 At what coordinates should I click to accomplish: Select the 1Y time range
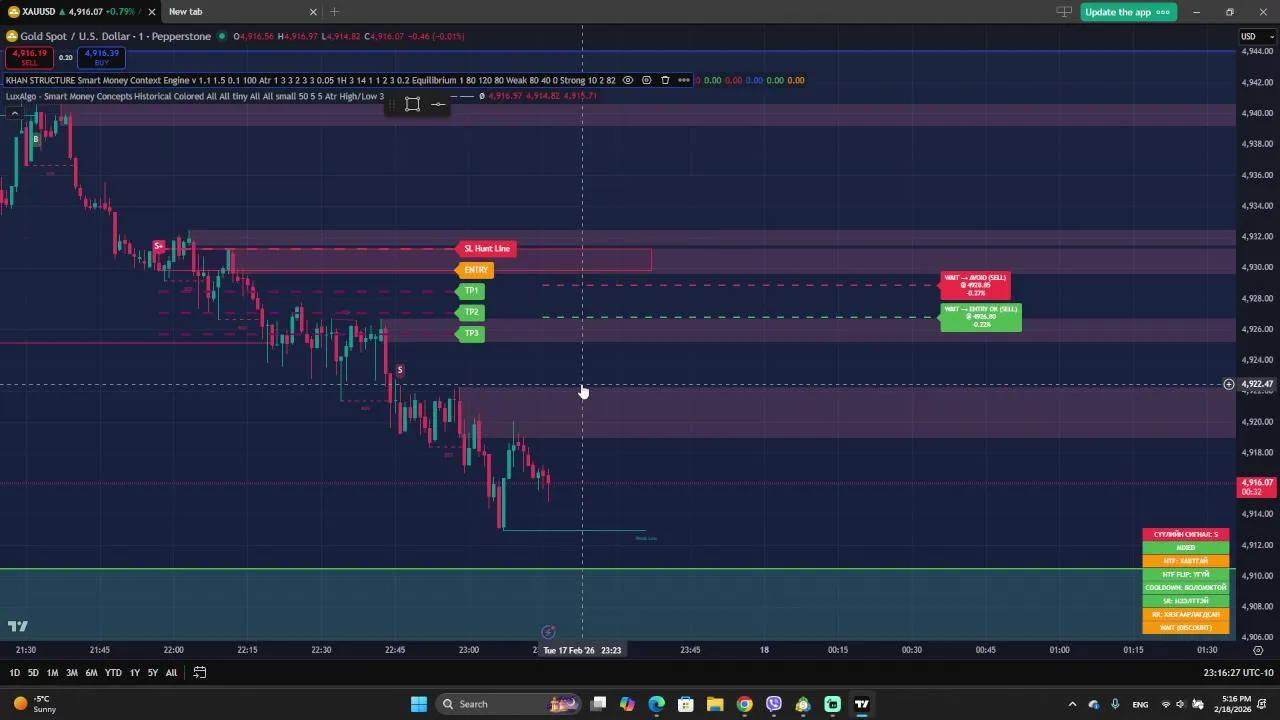[x=134, y=673]
